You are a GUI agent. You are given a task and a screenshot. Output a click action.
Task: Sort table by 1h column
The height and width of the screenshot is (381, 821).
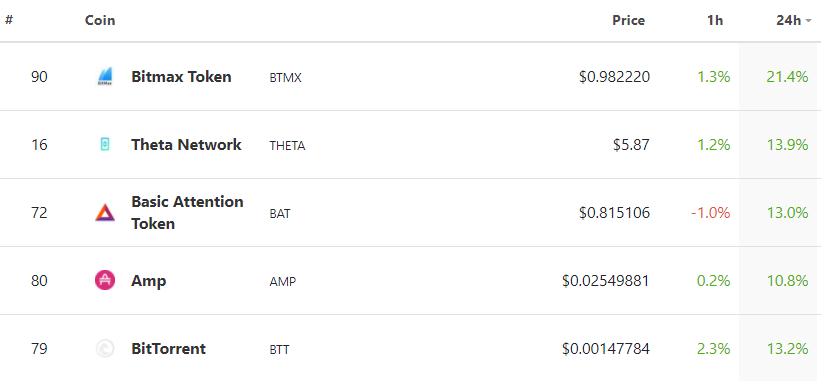coord(715,20)
